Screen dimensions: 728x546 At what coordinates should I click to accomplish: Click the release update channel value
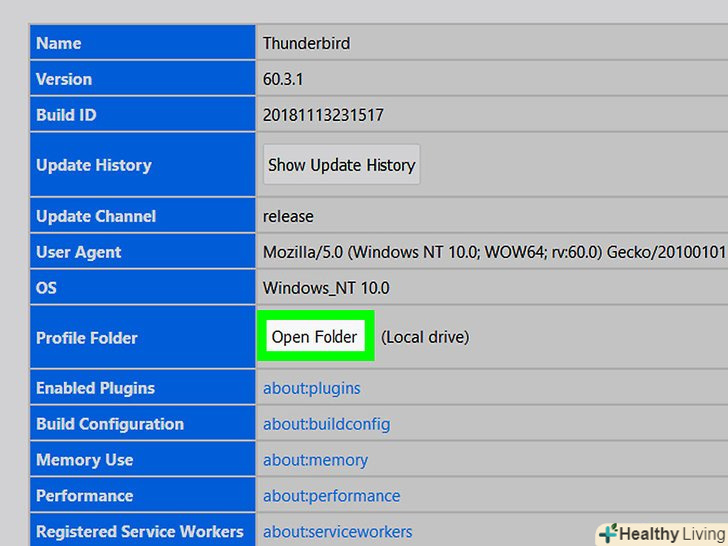coord(288,216)
